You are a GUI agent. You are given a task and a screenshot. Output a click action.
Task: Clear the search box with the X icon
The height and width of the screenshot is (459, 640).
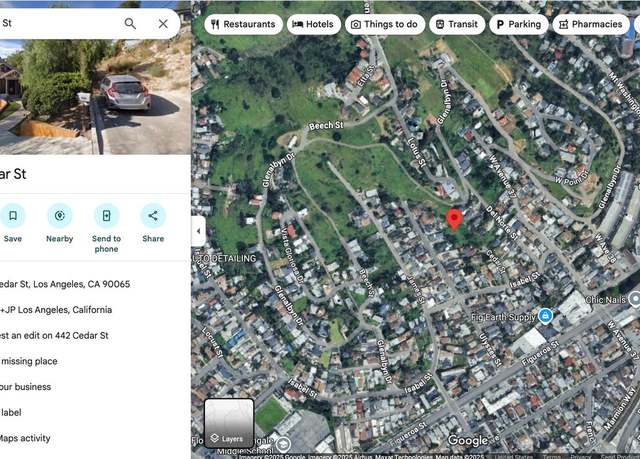click(163, 24)
